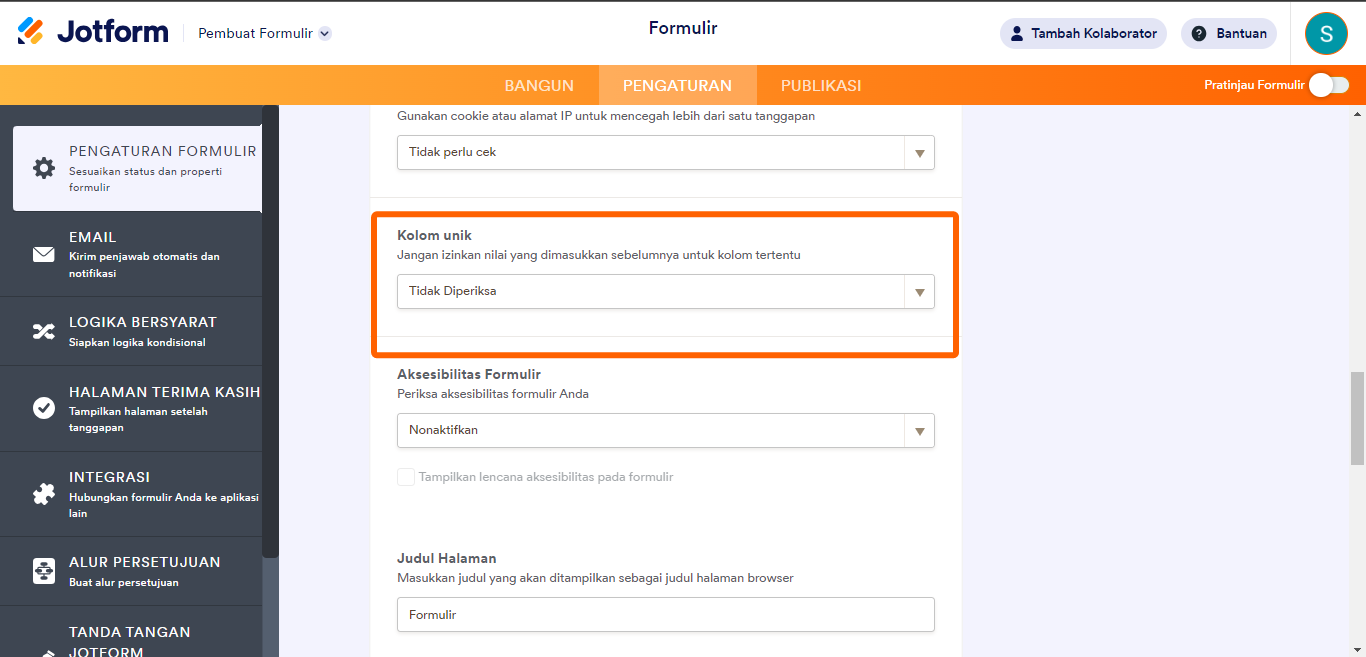This screenshot has width=1366, height=657.
Task: Click the Tambah Kolaborator button
Action: [1083, 33]
